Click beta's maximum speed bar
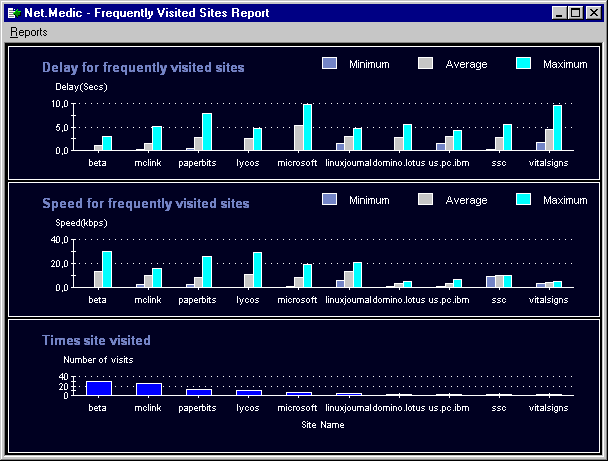The width and height of the screenshot is (608, 461). tap(108, 269)
